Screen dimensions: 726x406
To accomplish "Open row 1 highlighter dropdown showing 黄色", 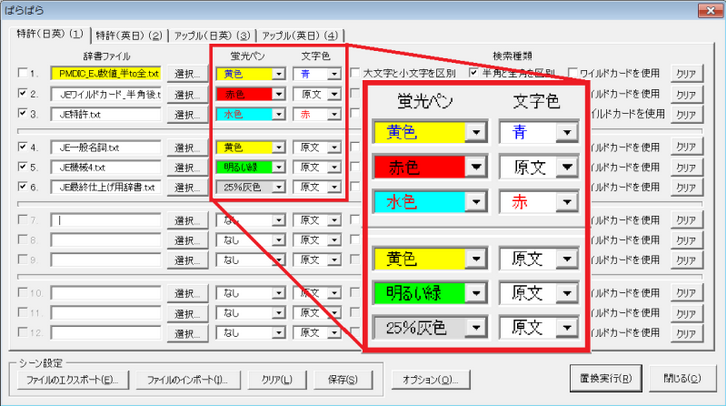I will pos(279,73).
